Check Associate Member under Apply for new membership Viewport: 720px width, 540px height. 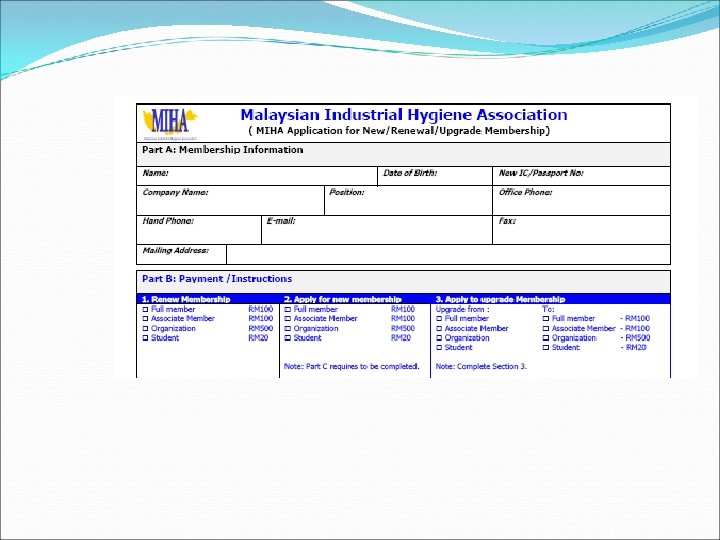coord(288,319)
